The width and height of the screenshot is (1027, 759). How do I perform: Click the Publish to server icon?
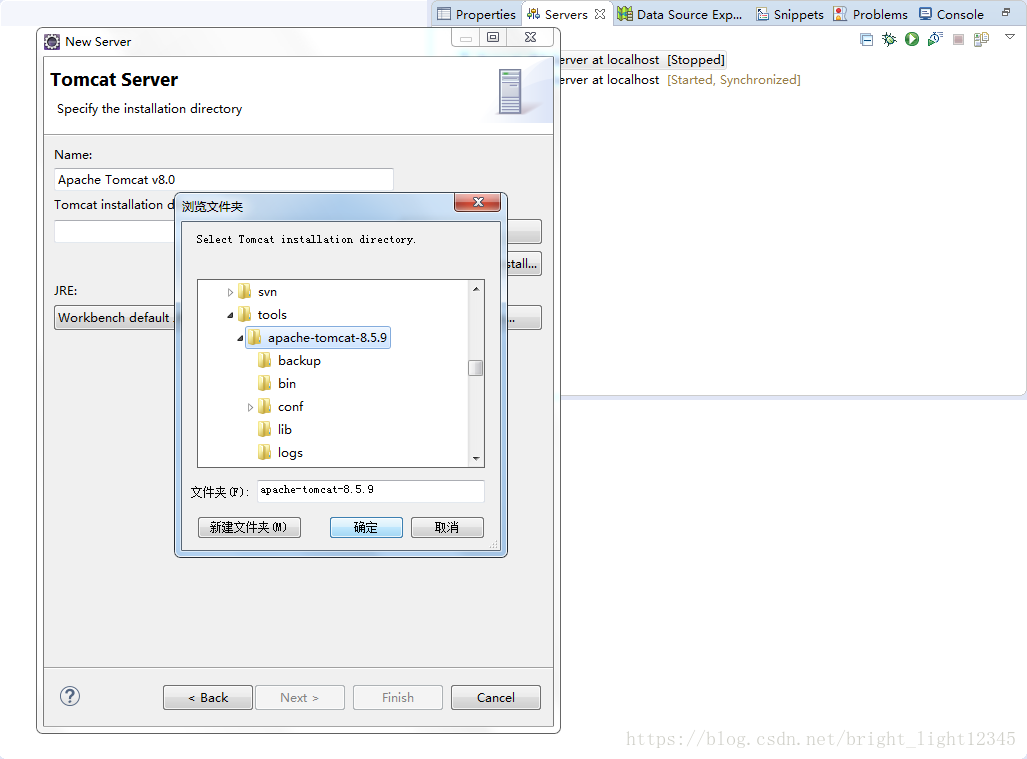click(x=981, y=40)
